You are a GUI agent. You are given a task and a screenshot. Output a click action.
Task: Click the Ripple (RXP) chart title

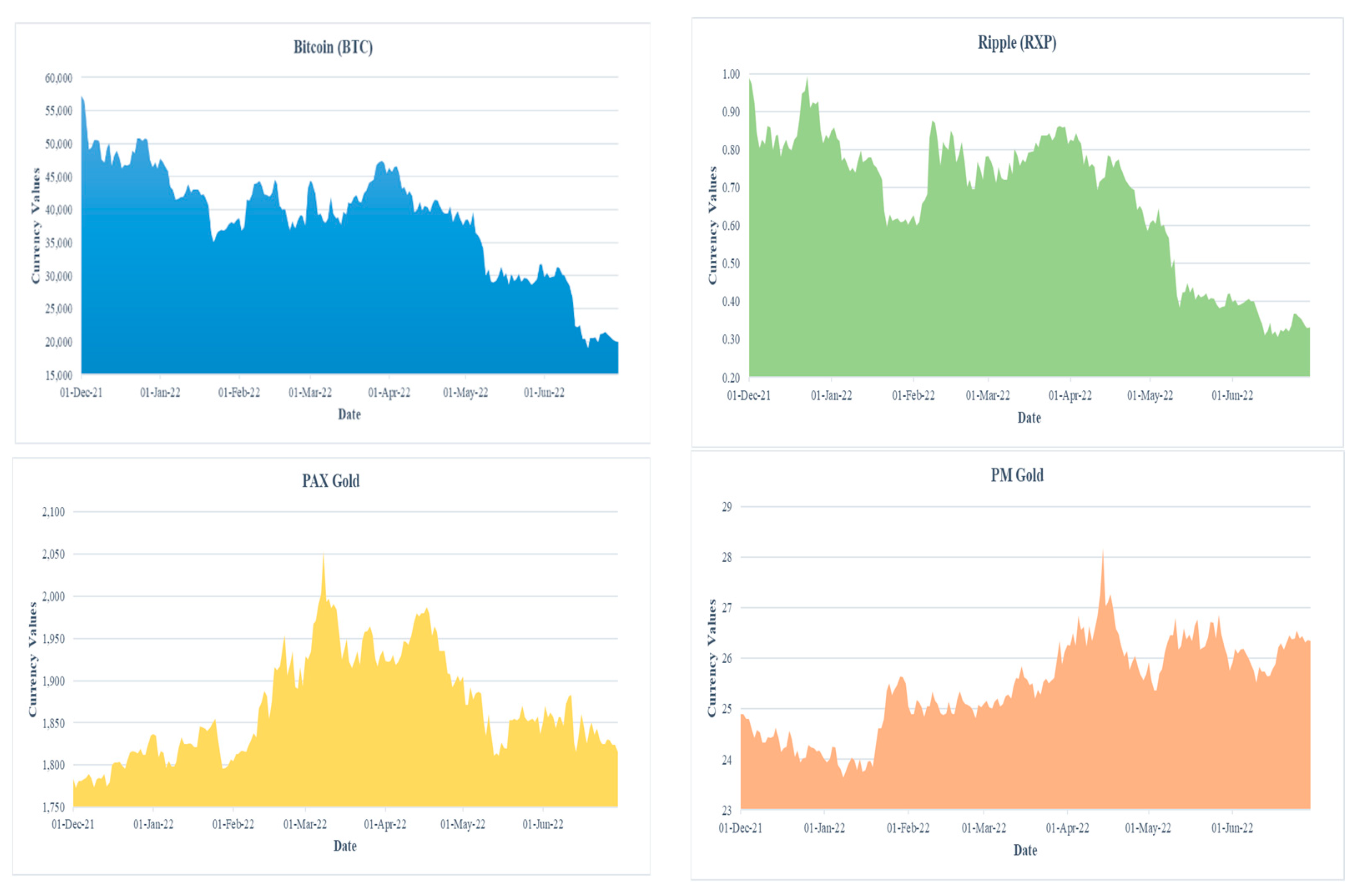pos(1017,43)
